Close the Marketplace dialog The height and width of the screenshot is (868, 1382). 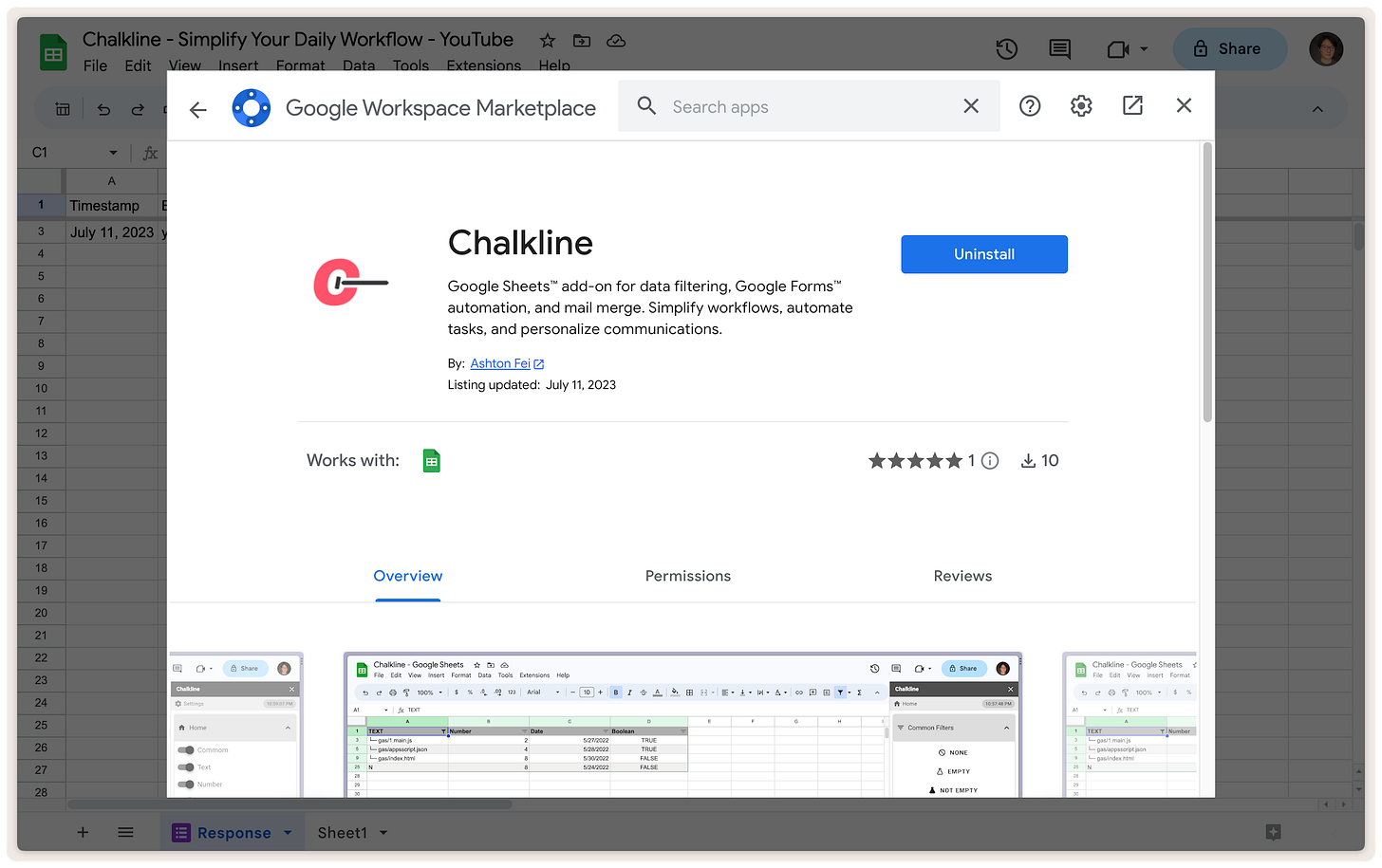click(1184, 105)
